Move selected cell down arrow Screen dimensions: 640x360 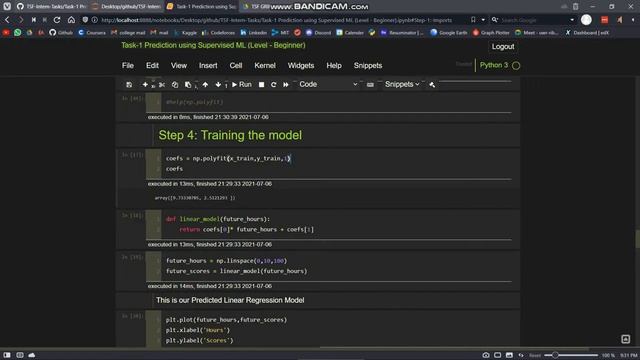(x=218, y=84)
